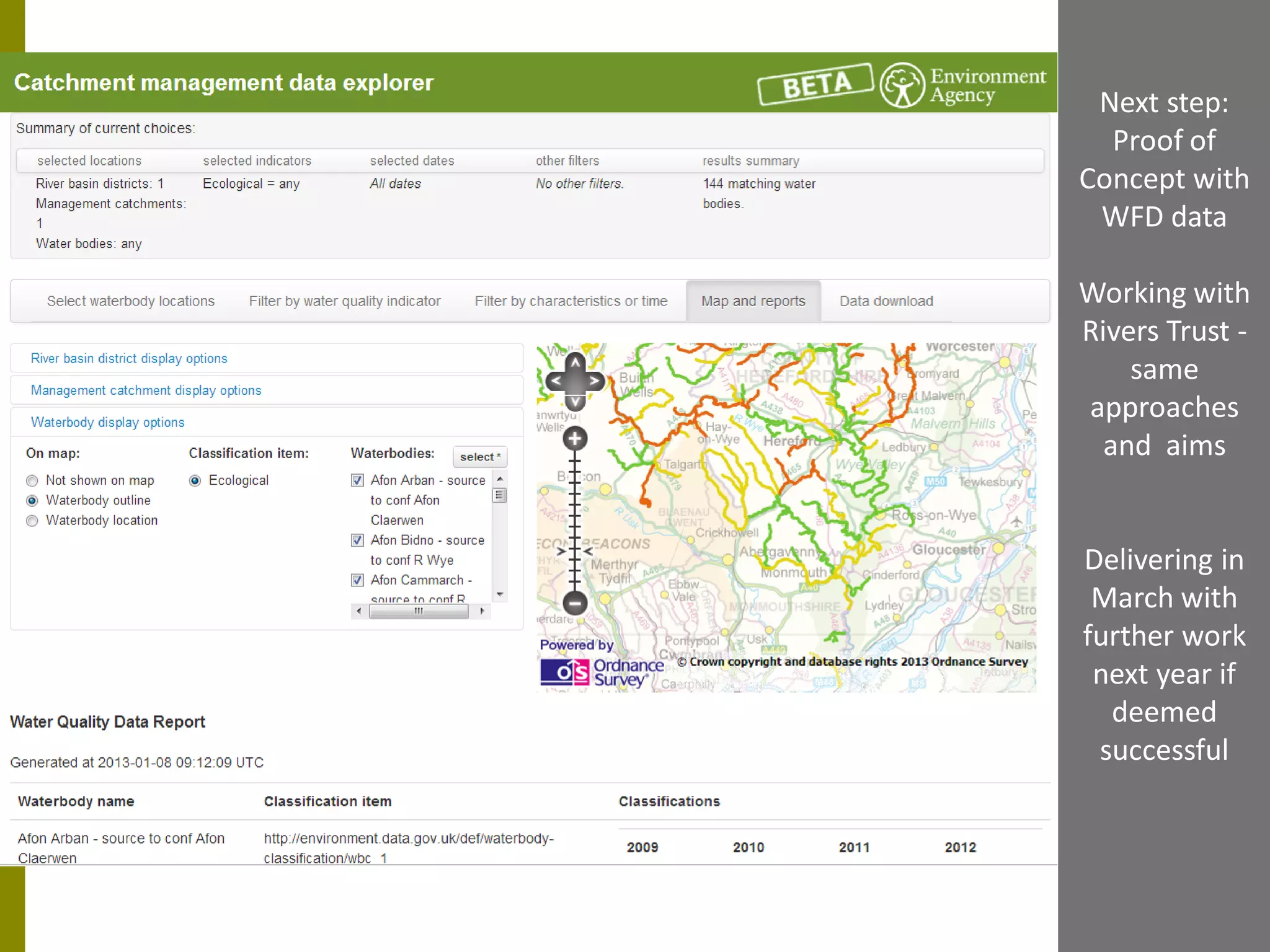Viewport: 1270px width, 952px height.
Task: Click the 'Waterbody name' column header
Action: (76, 801)
